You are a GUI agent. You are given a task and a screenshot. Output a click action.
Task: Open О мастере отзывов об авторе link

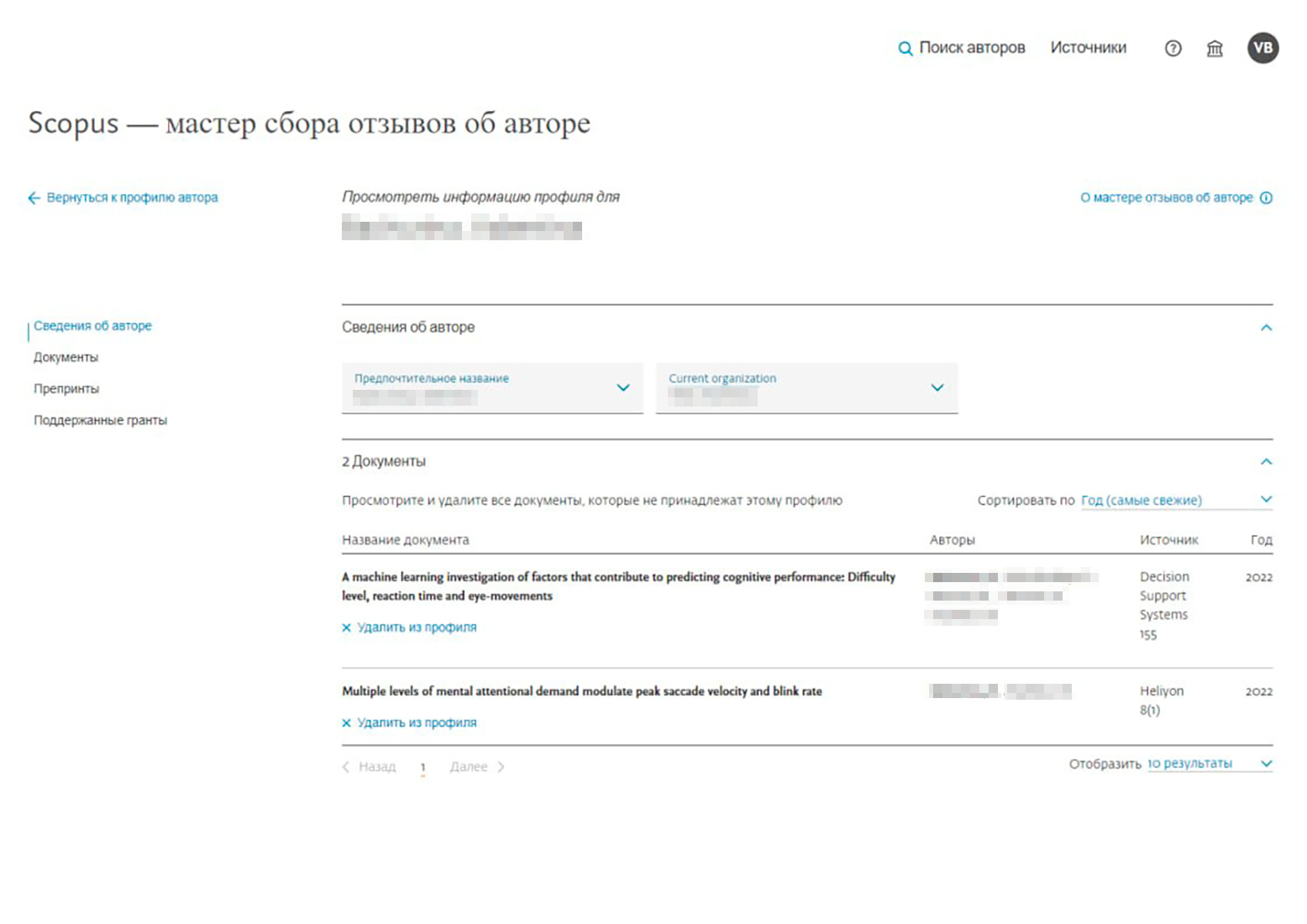tap(1166, 197)
